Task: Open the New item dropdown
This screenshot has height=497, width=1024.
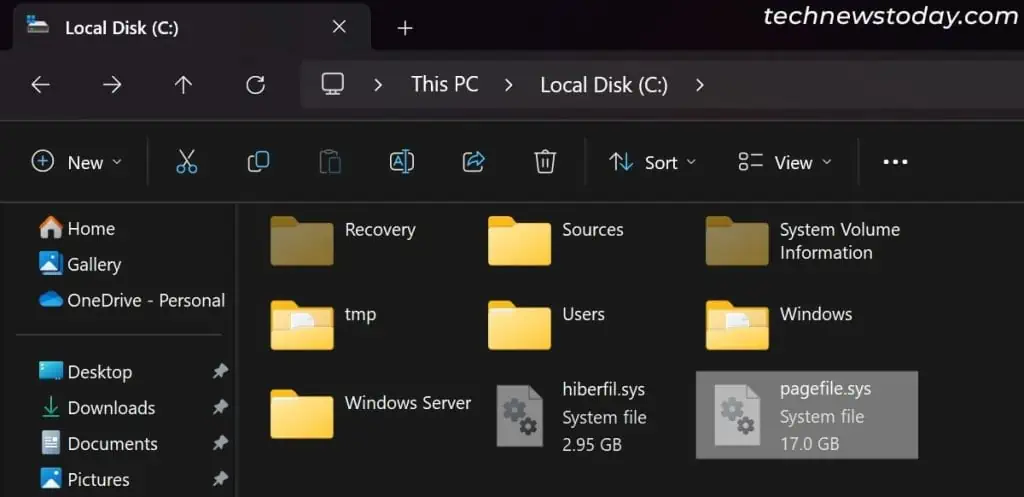Action: click(x=77, y=162)
